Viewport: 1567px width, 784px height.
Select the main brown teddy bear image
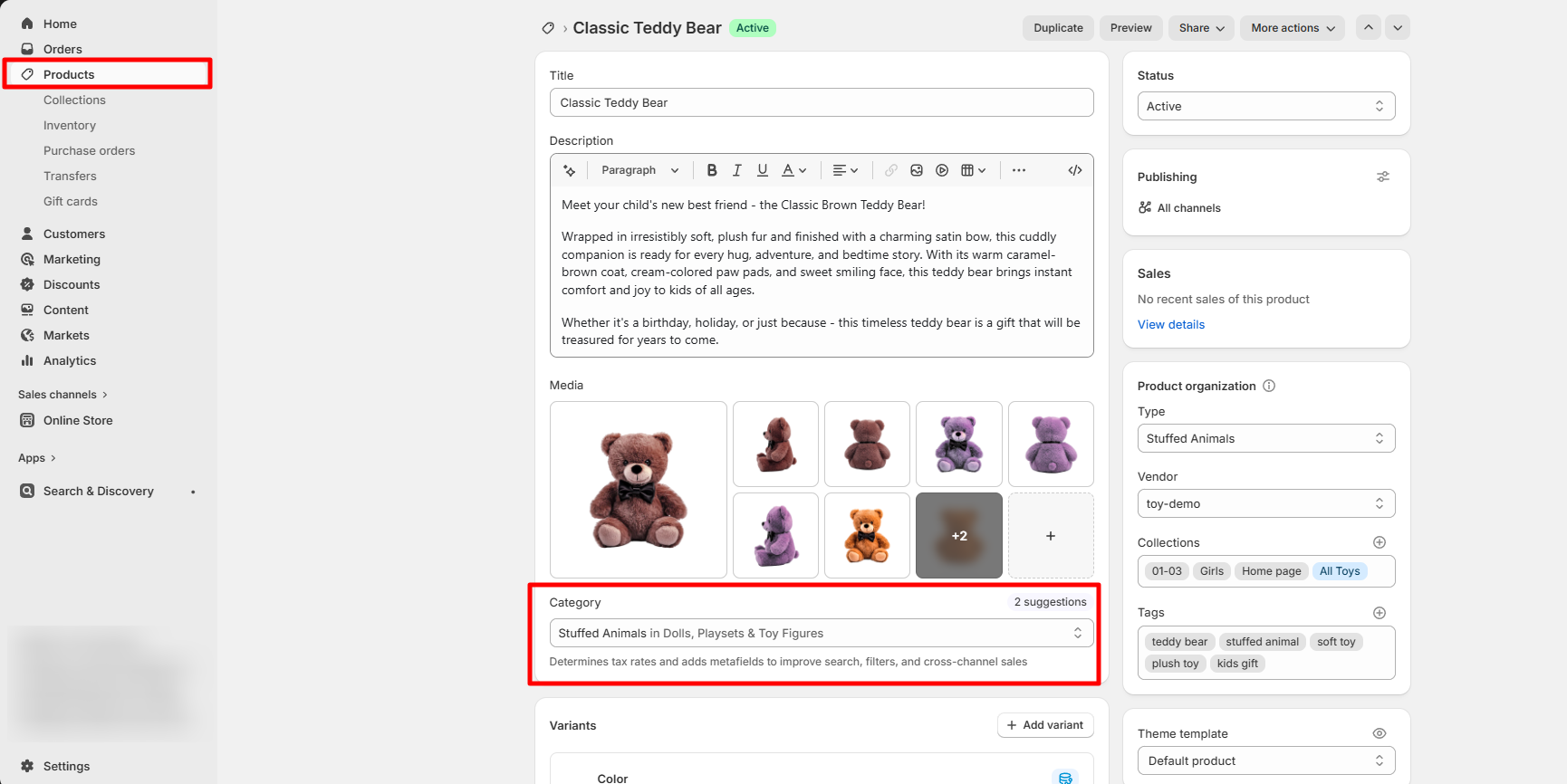tap(639, 490)
